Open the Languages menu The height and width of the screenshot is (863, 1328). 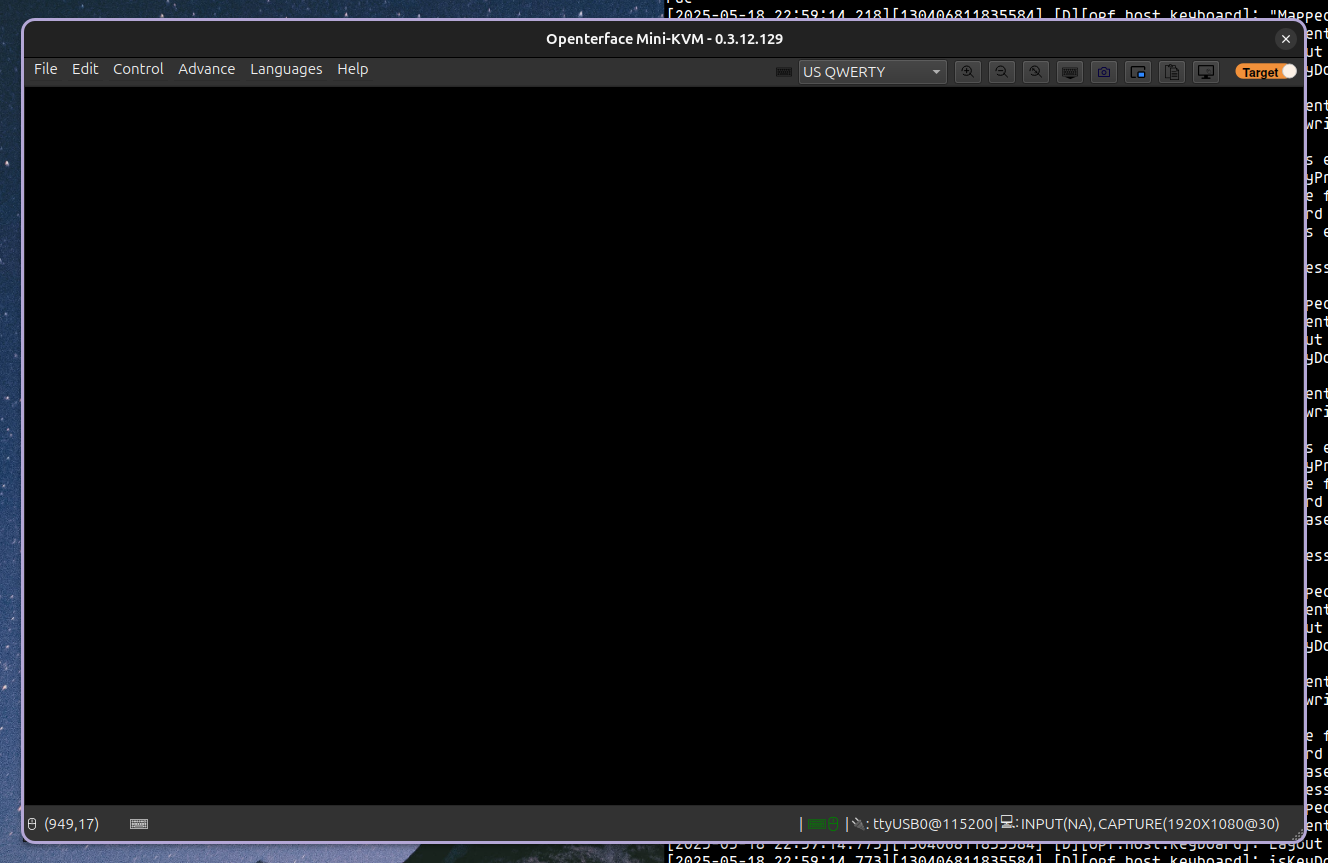click(286, 69)
